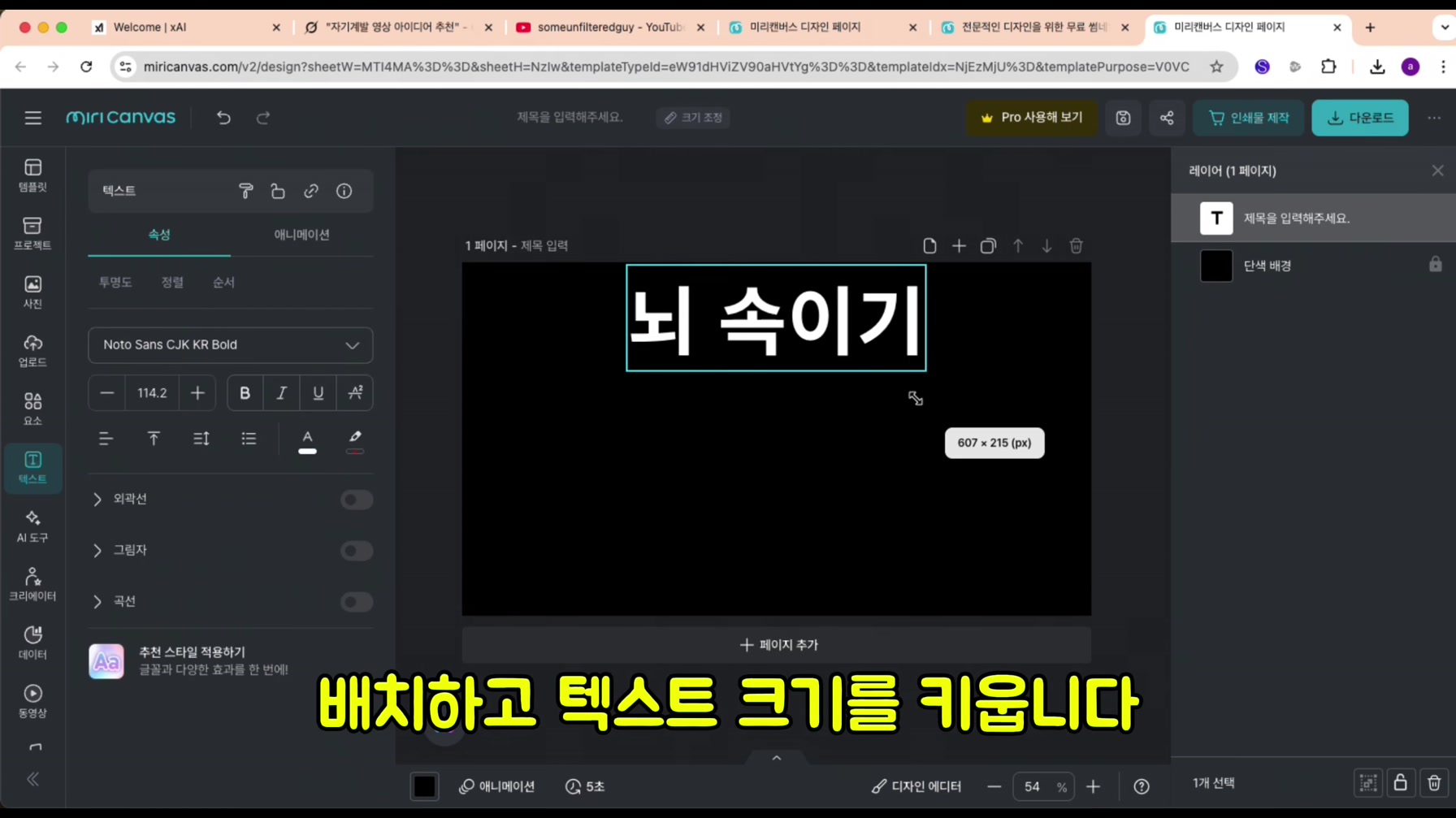Switch to the someunfilteredguy YouTube tab

(610, 27)
